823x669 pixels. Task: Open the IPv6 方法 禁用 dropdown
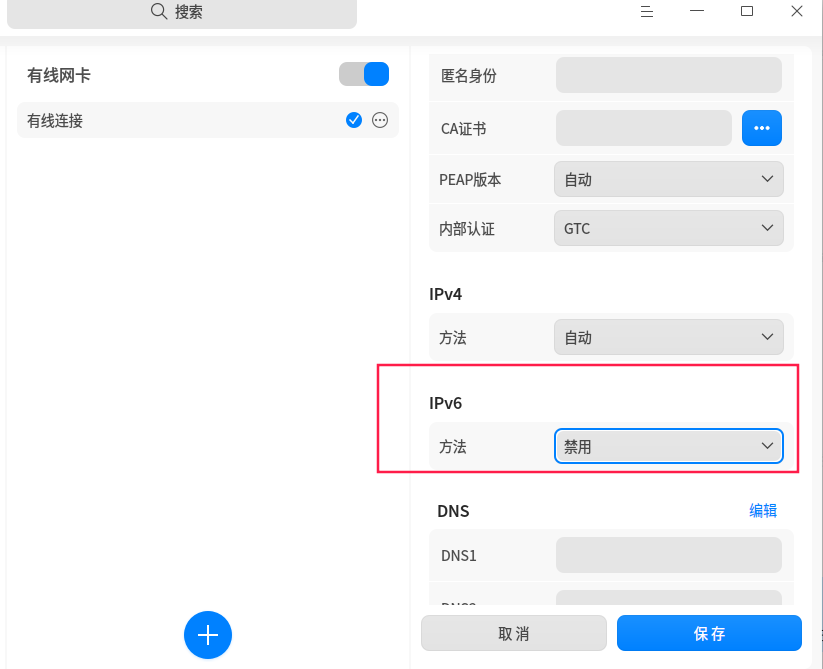point(669,446)
